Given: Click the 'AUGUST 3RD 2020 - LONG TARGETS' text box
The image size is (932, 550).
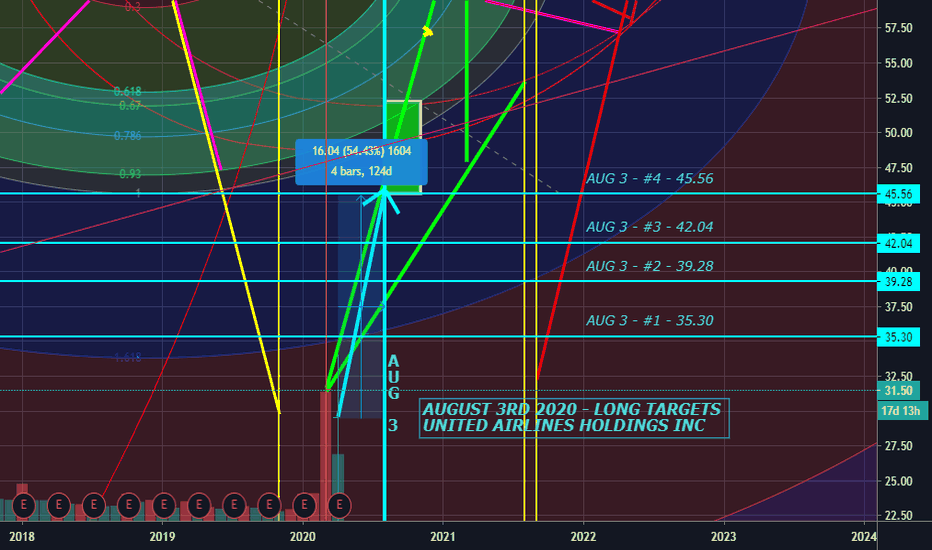Looking at the screenshot, I should (574, 418).
